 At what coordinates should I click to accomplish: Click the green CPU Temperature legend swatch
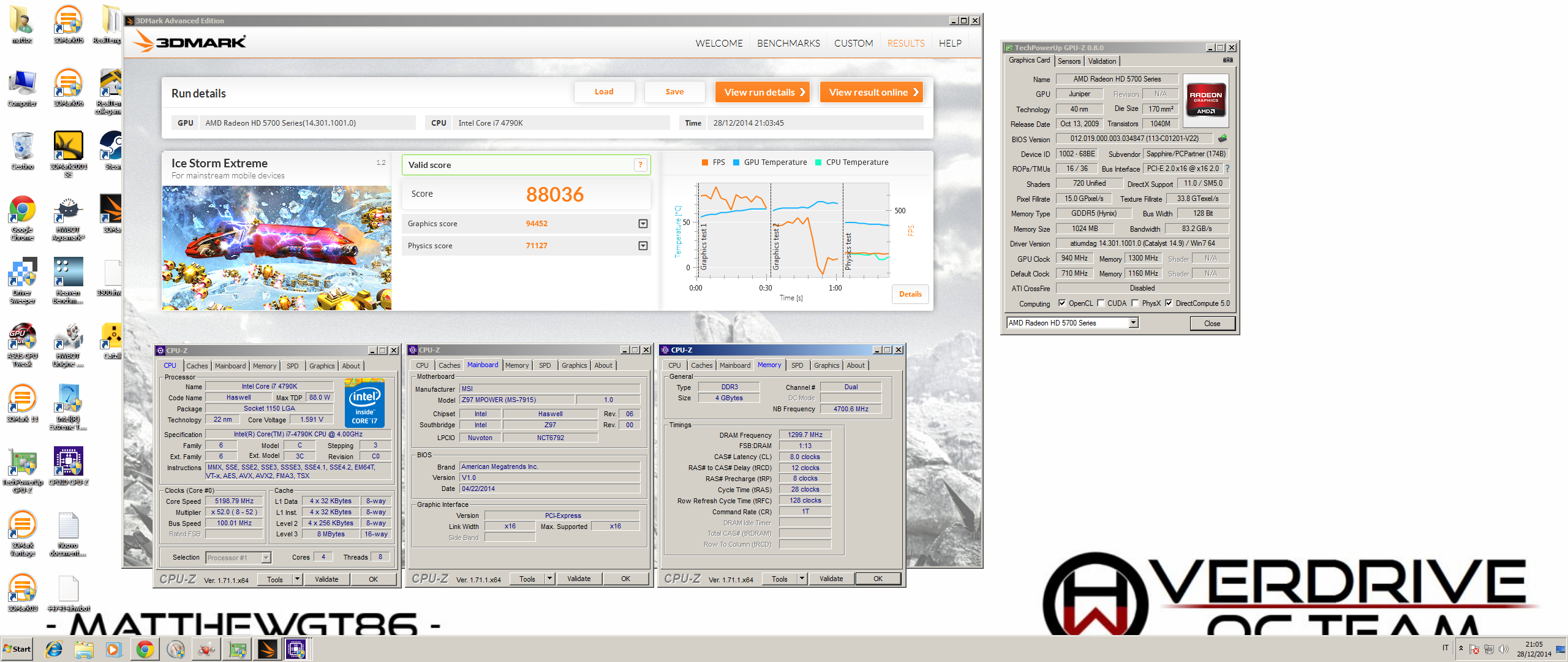(x=818, y=162)
